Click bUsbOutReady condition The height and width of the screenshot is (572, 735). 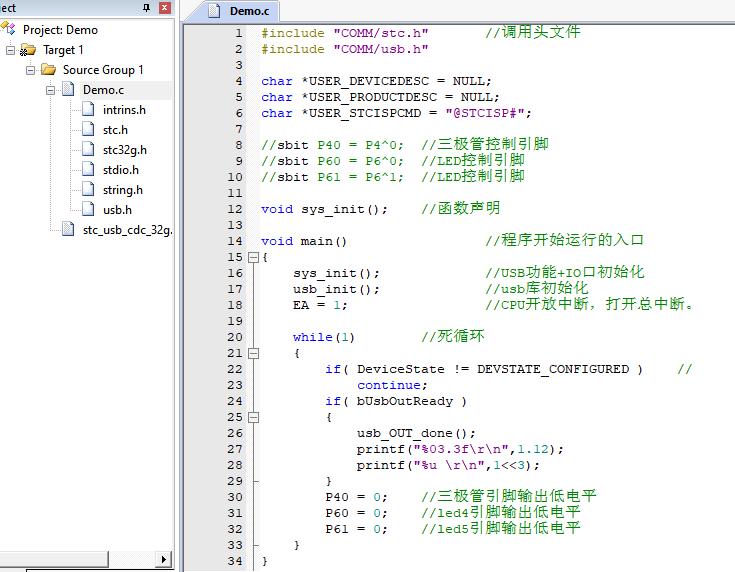click(405, 401)
